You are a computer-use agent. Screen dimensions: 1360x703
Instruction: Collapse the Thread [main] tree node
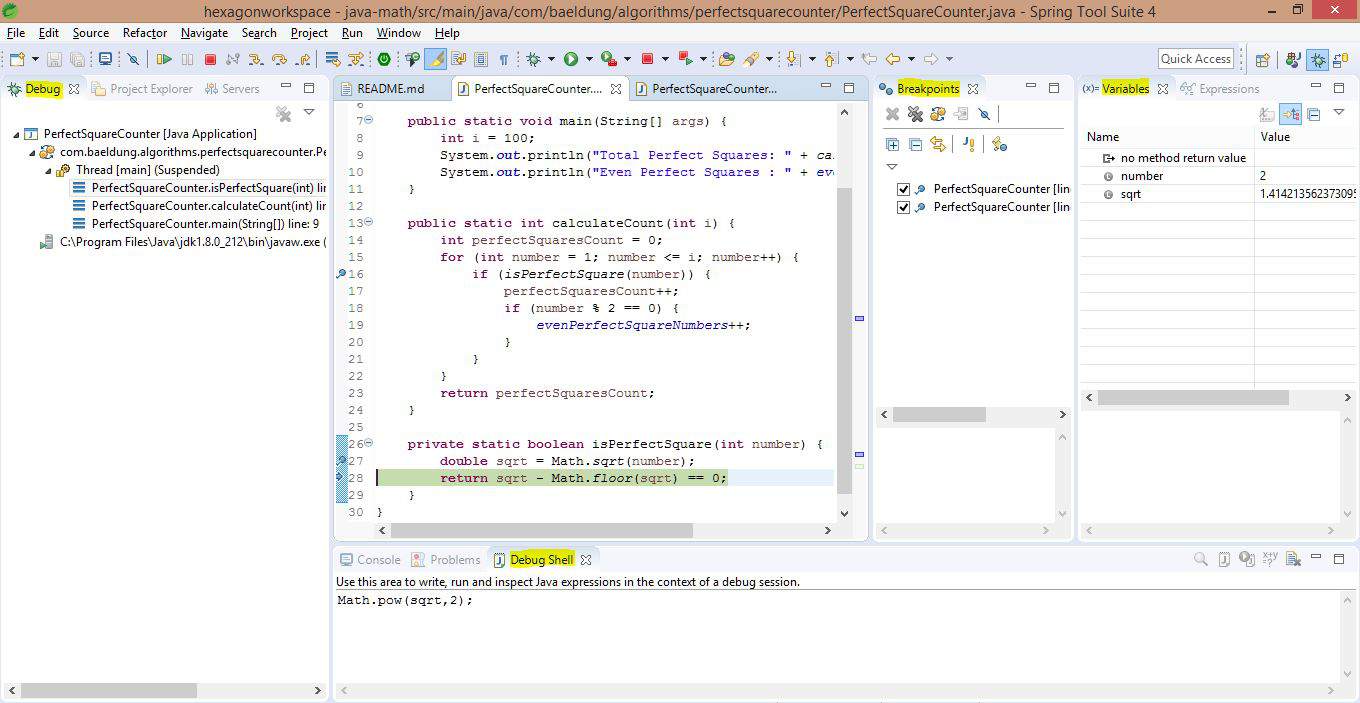click(x=47, y=168)
